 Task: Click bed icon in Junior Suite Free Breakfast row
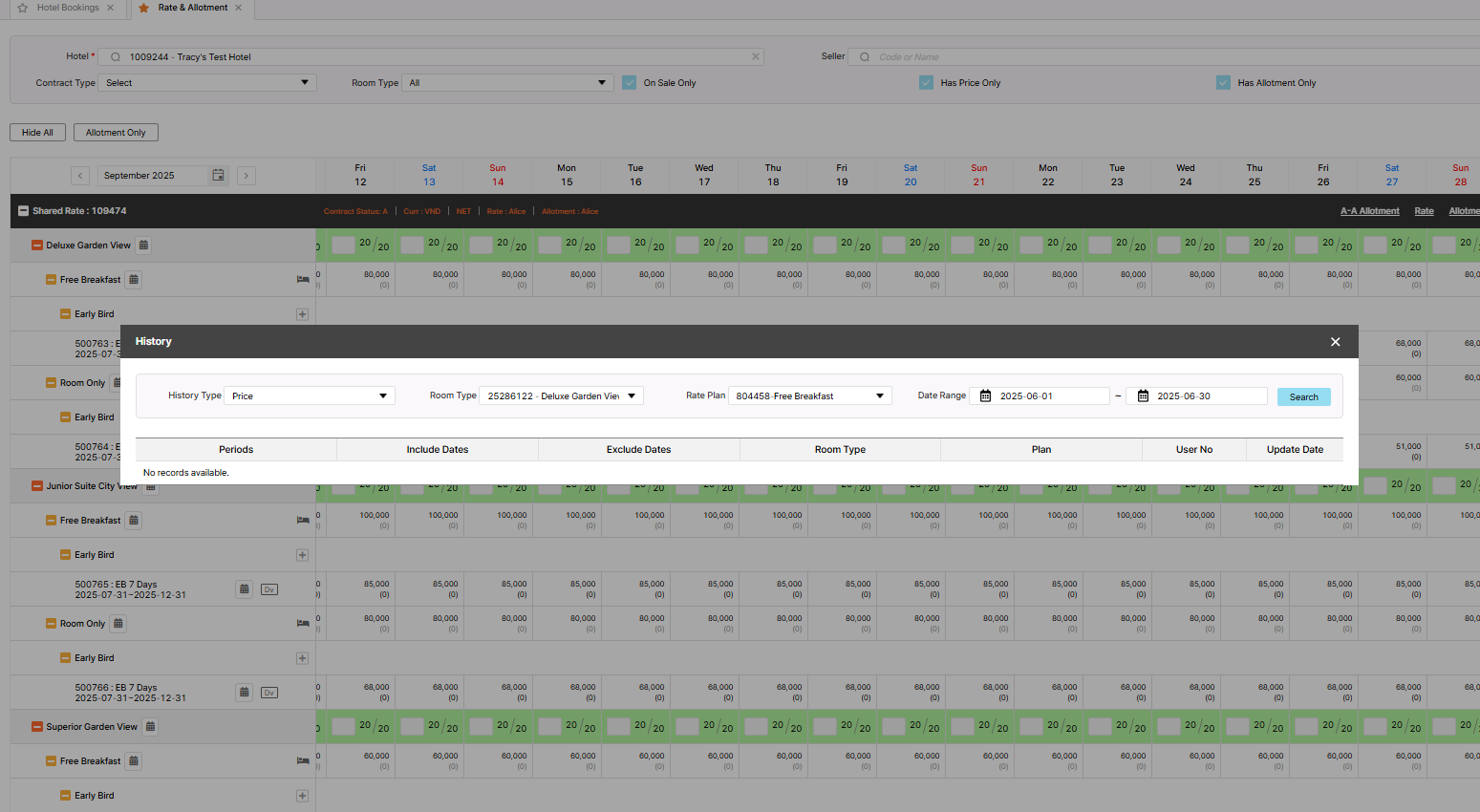(303, 521)
